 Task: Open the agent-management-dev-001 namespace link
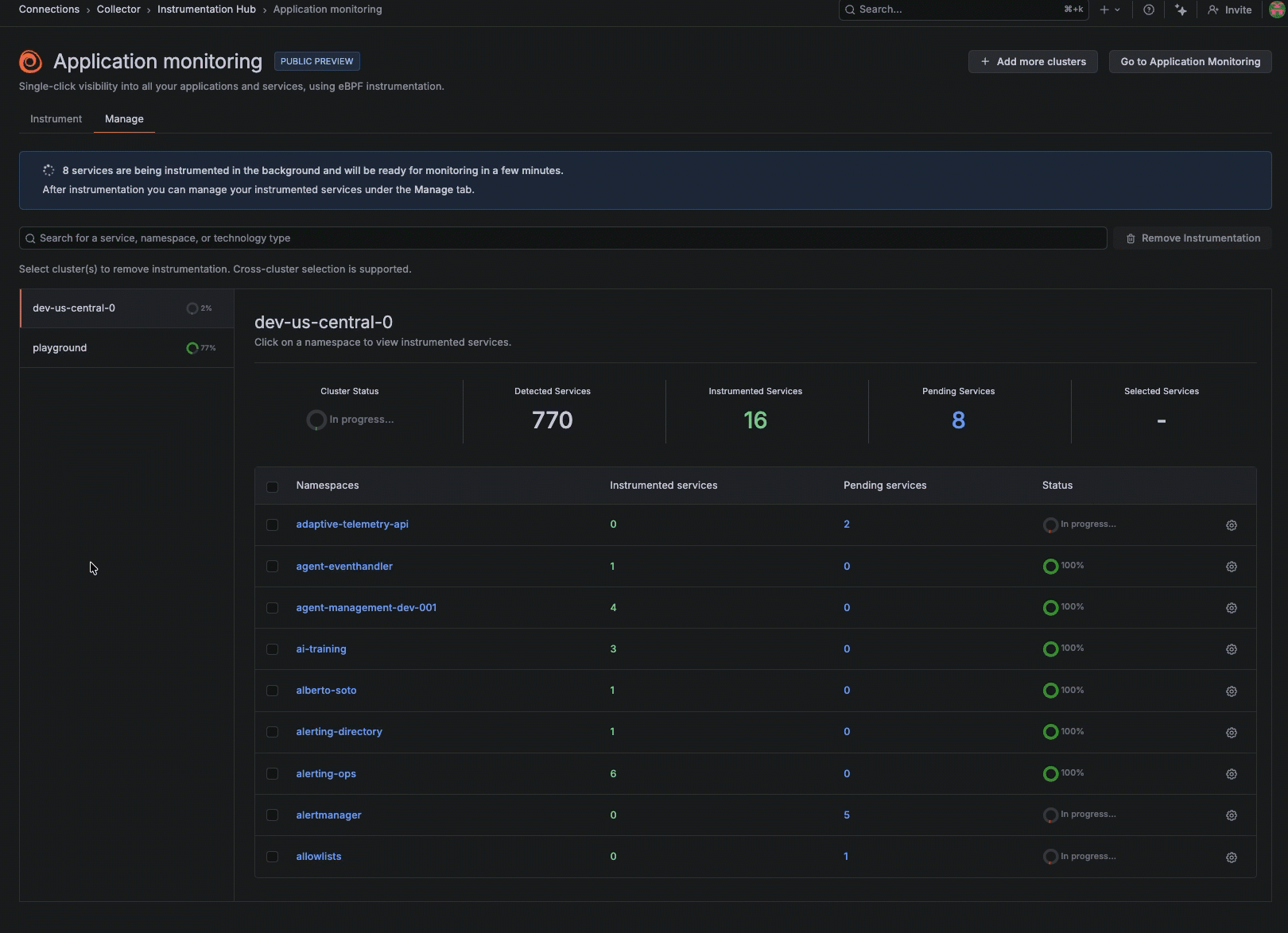coord(366,608)
